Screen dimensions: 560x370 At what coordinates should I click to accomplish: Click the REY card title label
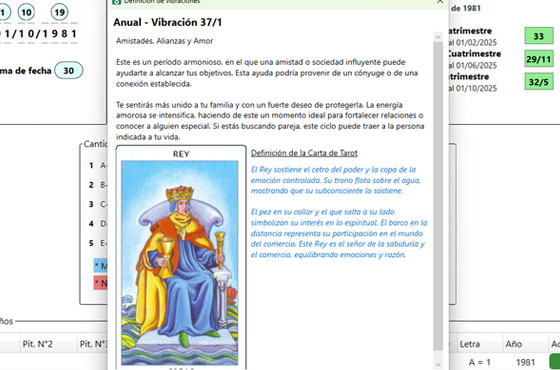(x=181, y=154)
